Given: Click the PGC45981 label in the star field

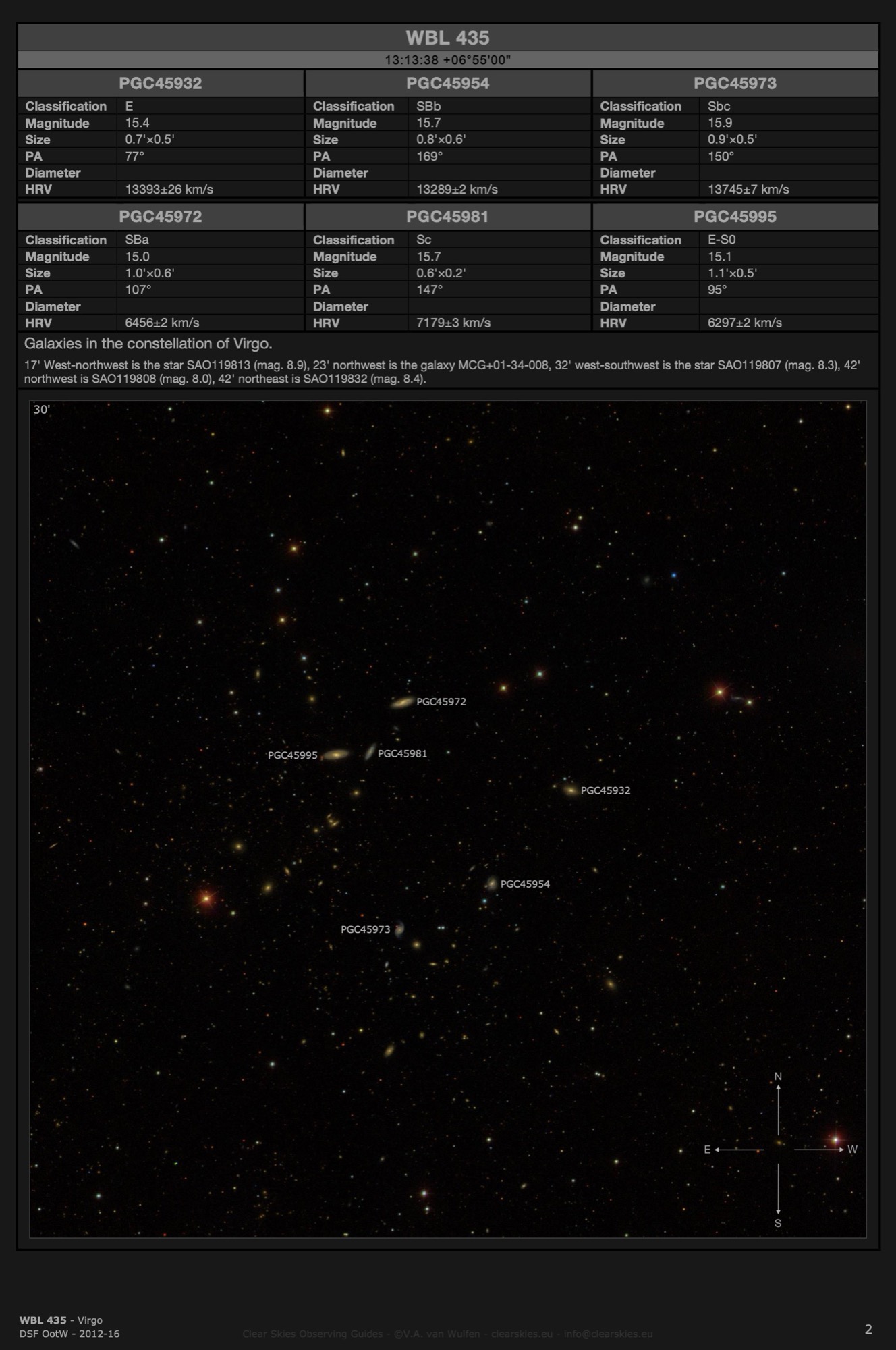Looking at the screenshot, I should [402, 754].
